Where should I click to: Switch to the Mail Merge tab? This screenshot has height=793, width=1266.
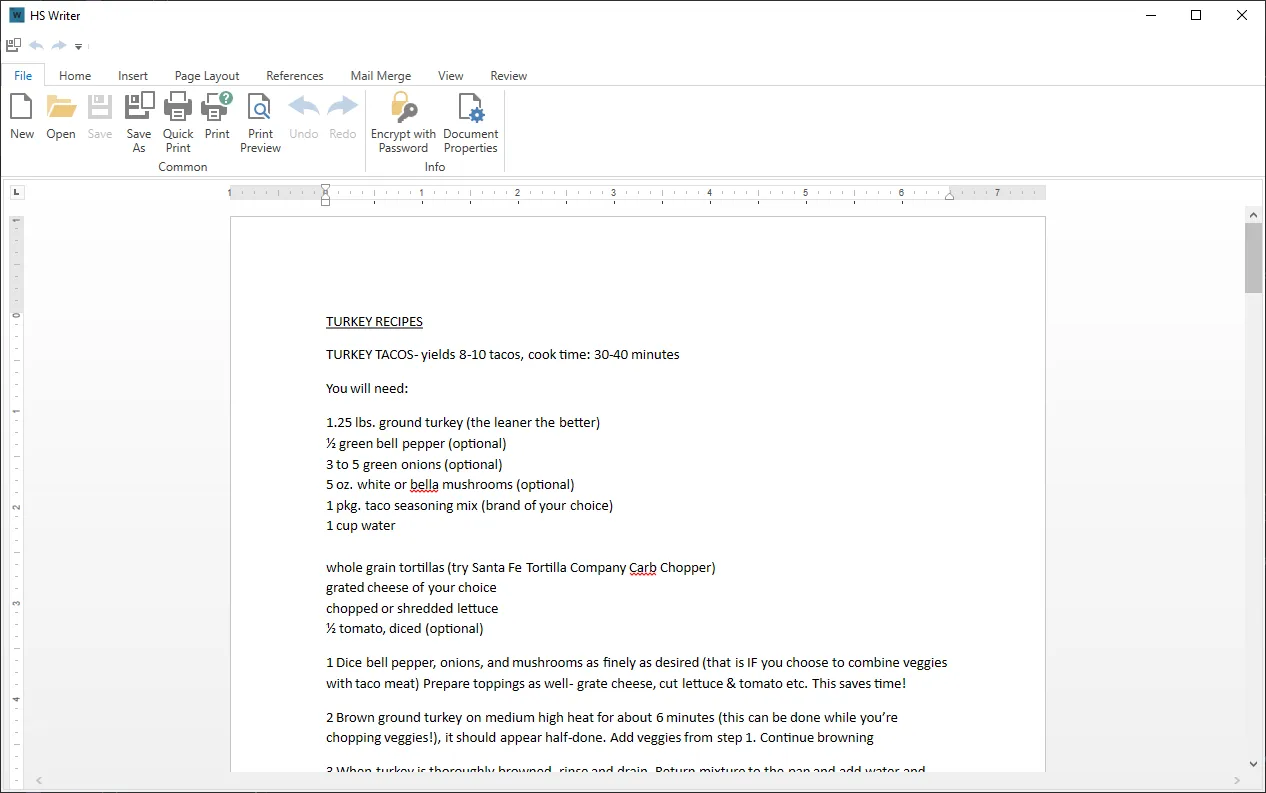tap(381, 75)
